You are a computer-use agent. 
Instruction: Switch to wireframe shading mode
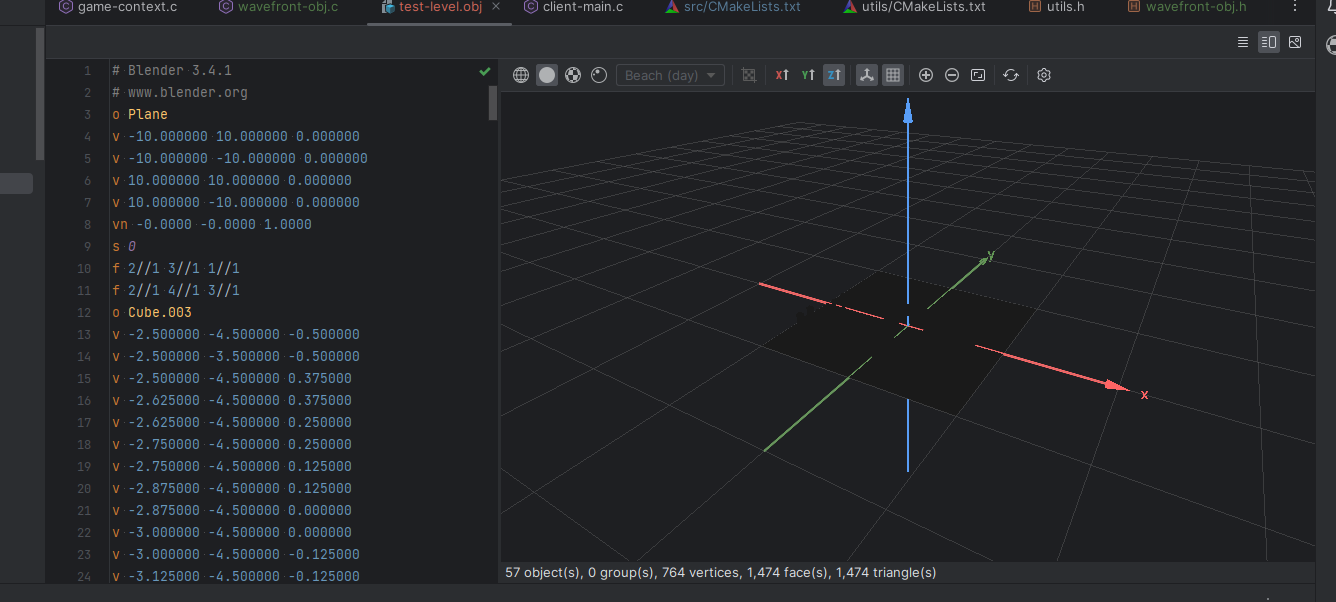coord(520,75)
